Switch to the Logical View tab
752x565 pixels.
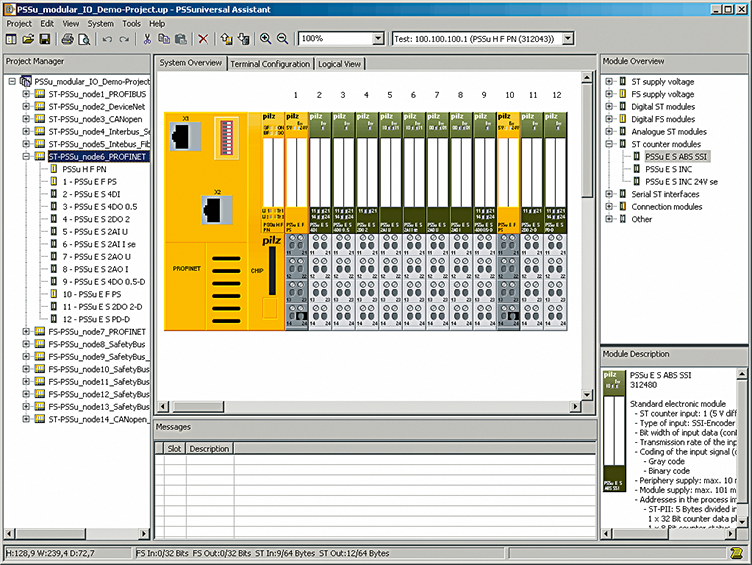[339, 64]
